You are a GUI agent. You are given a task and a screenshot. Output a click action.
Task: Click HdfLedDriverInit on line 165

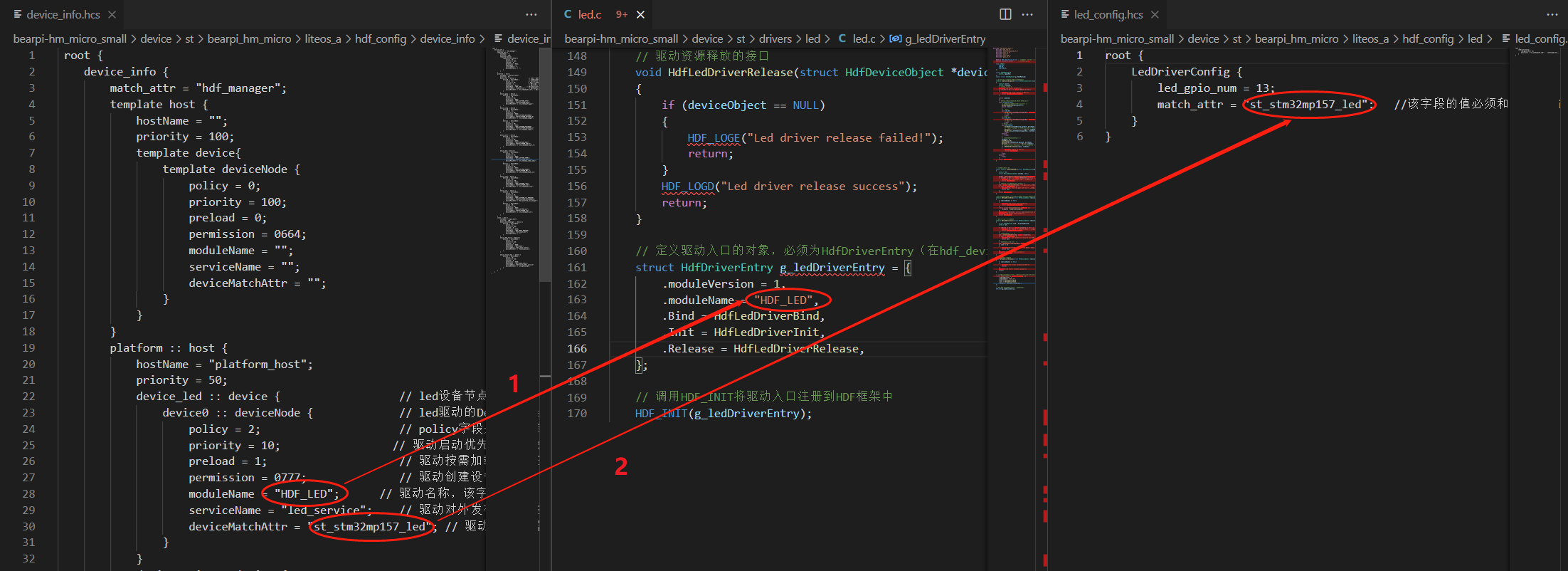click(x=767, y=332)
